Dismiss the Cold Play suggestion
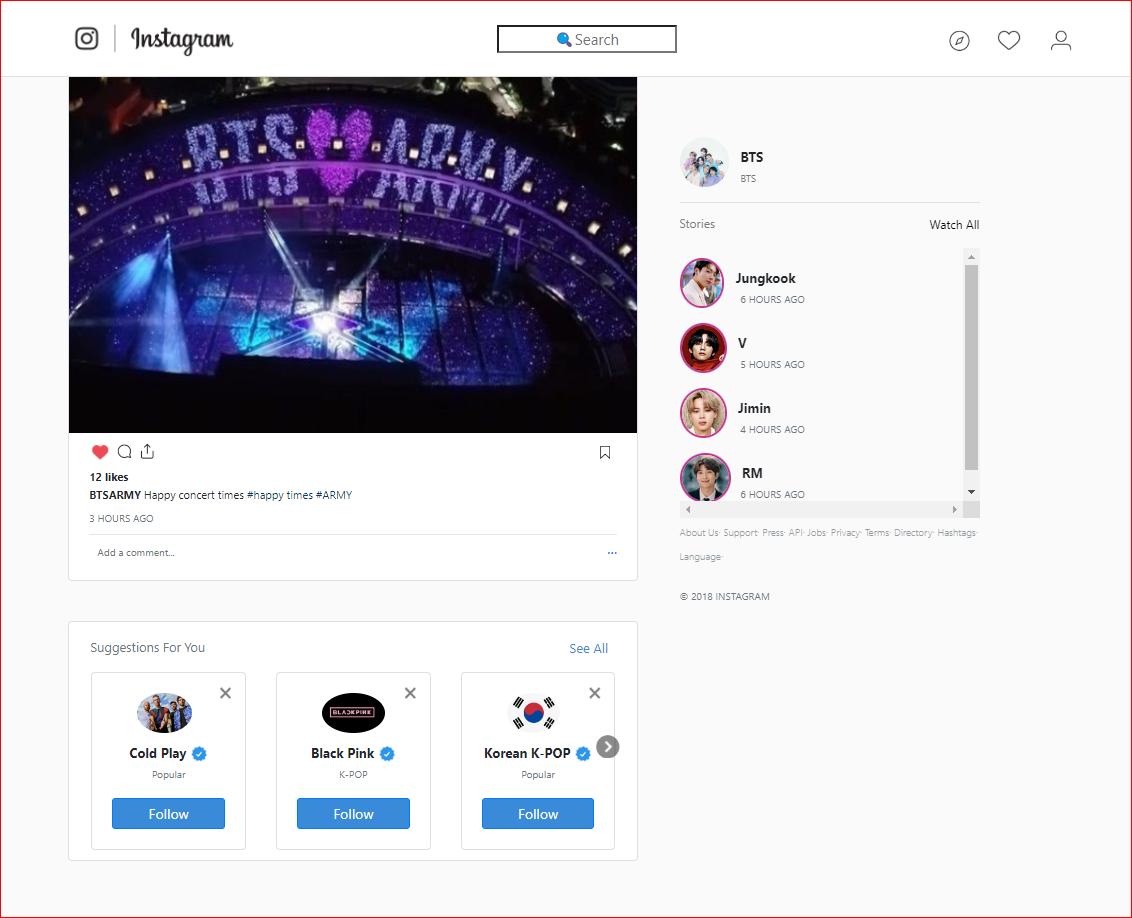Image resolution: width=1132 pixels, height=918 pixels. click(225, 692)
